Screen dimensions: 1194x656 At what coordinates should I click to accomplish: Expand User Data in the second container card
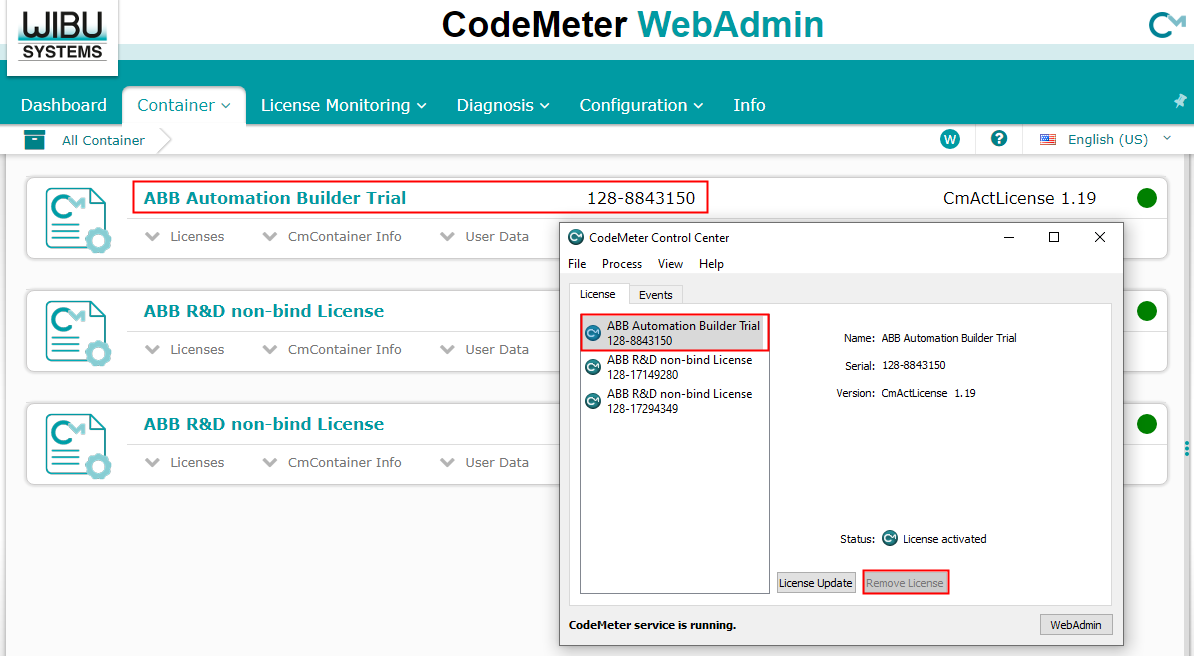(x=484, y=349)
